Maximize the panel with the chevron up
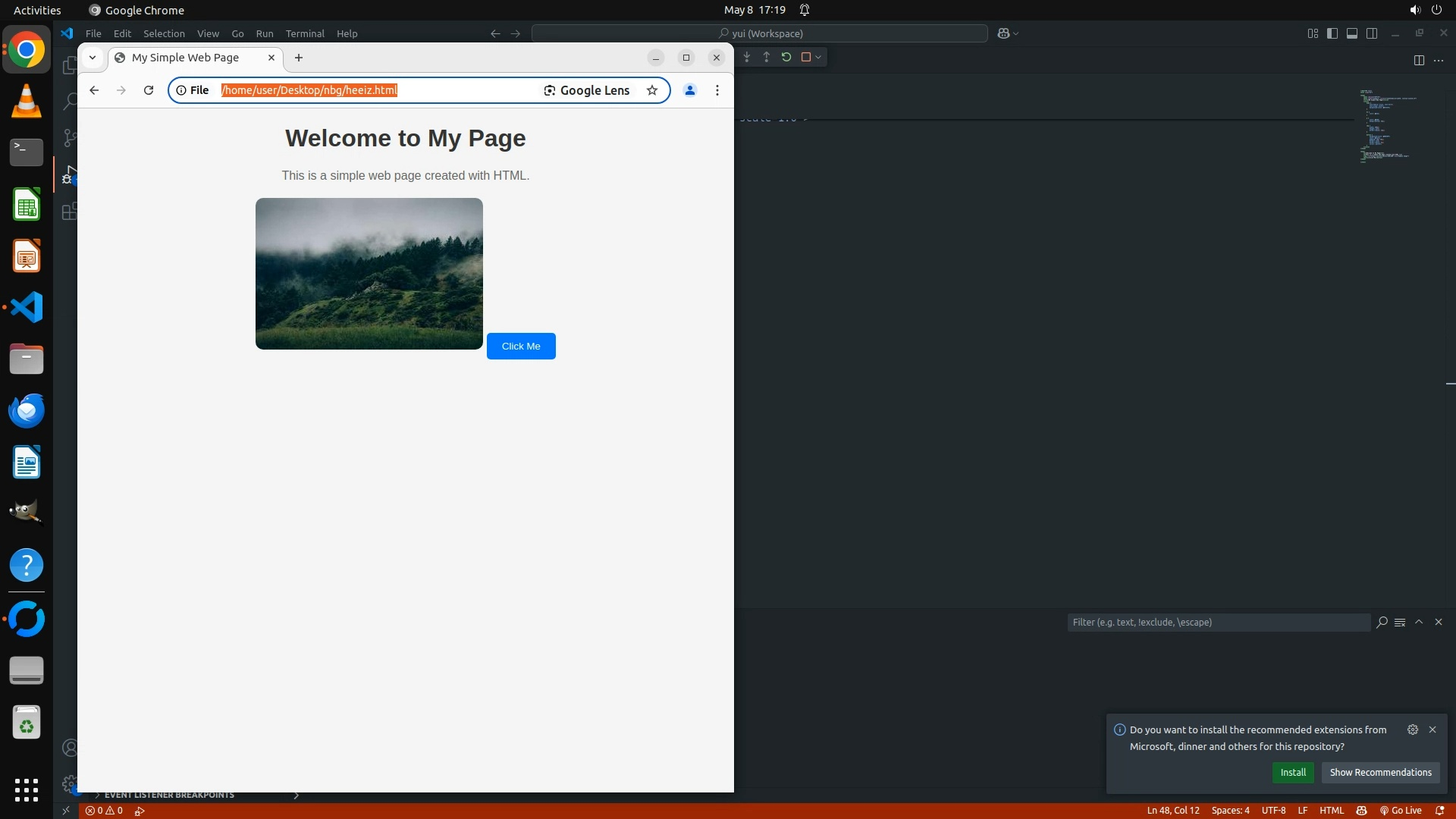The width and height of the screenshot is (1456, 819). pyautogui.click(x=1419, y=622)
